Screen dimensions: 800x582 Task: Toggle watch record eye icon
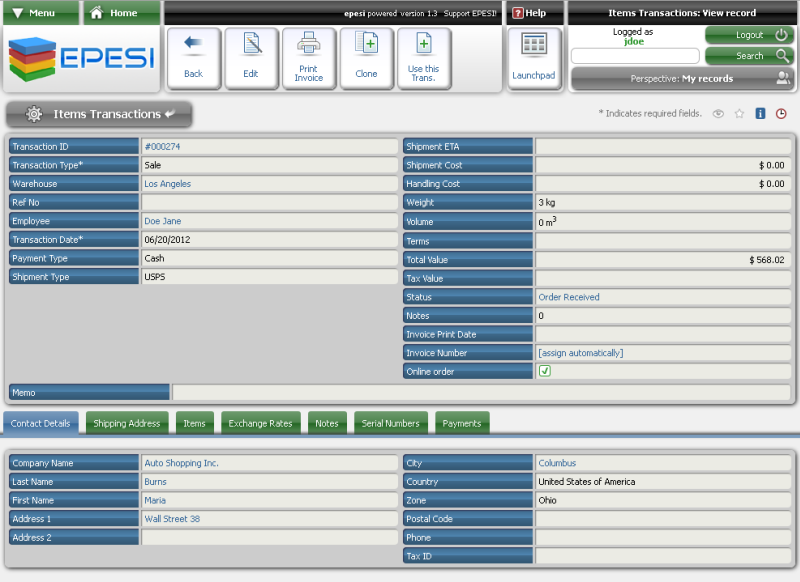click(x=718, y=114)
